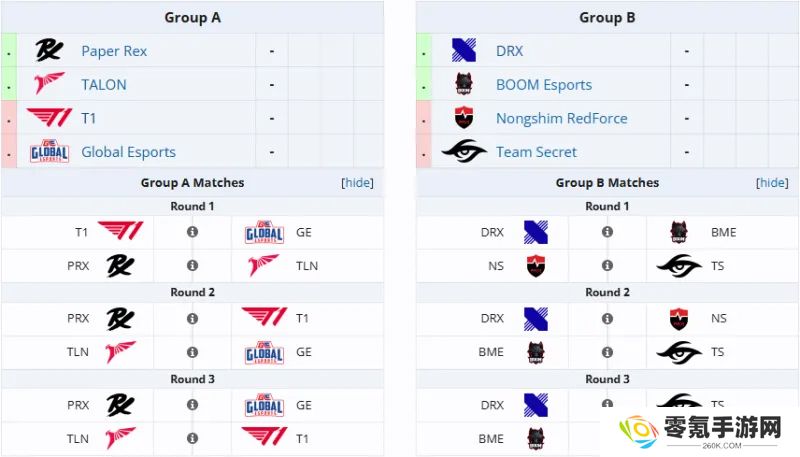Open the BOOM Esports team link
This screenshot has width=800, height=457.
(544, 85)
